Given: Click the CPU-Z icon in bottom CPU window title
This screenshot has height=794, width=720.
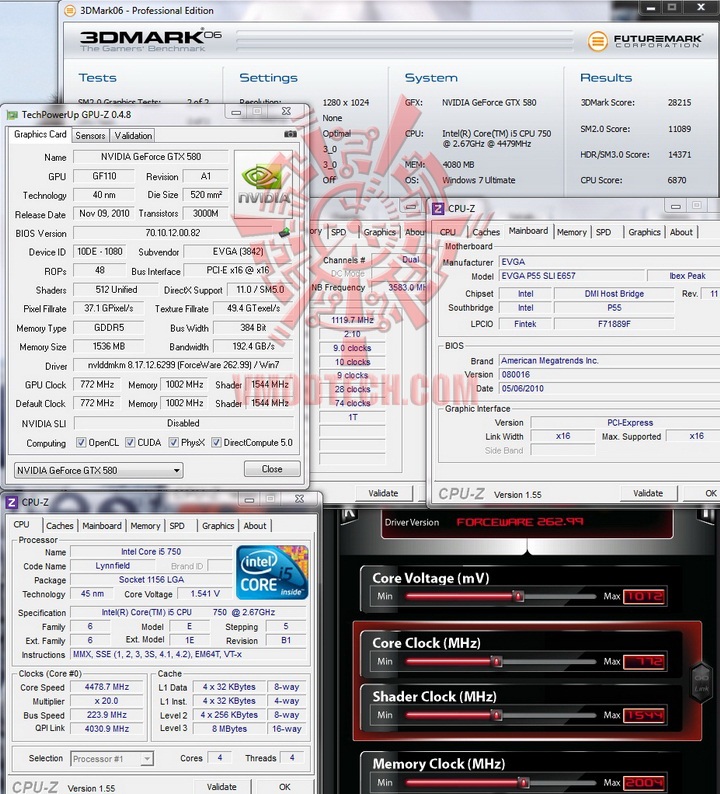Looking at the screenshot, I should point(12,502).
